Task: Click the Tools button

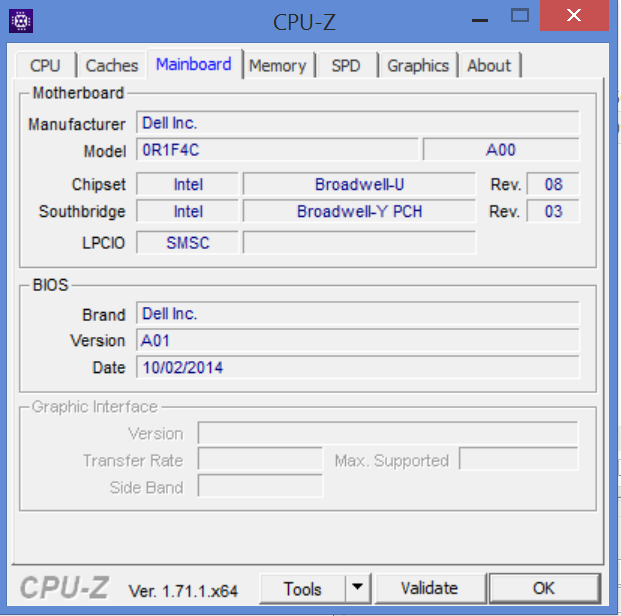Action: tap(302, 589)
